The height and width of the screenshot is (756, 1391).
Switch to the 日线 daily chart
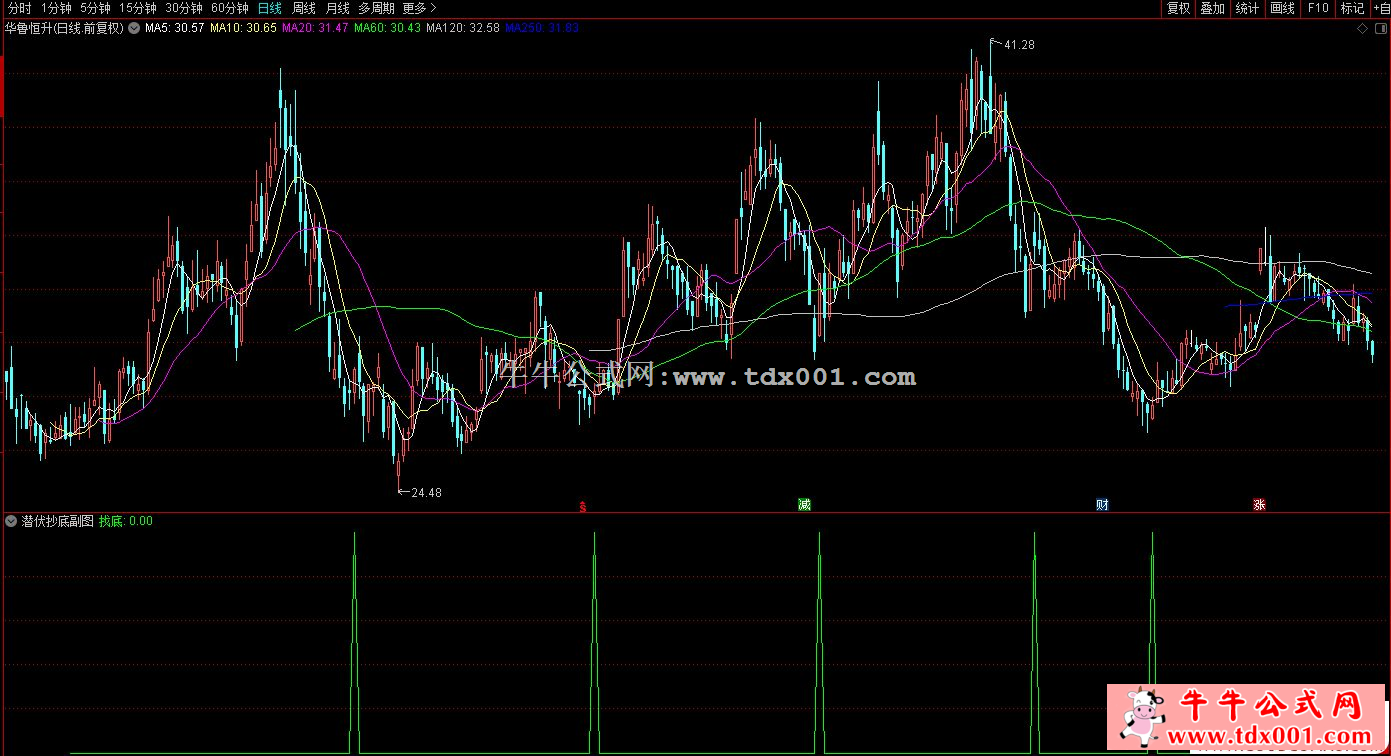coord(270,8)
